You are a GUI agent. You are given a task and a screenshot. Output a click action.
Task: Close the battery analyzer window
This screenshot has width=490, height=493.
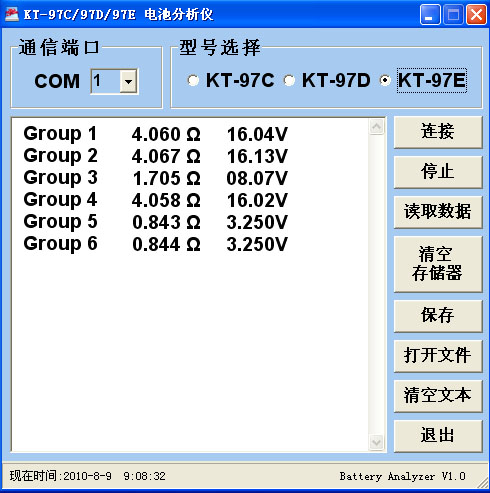[x=476, y=15]
